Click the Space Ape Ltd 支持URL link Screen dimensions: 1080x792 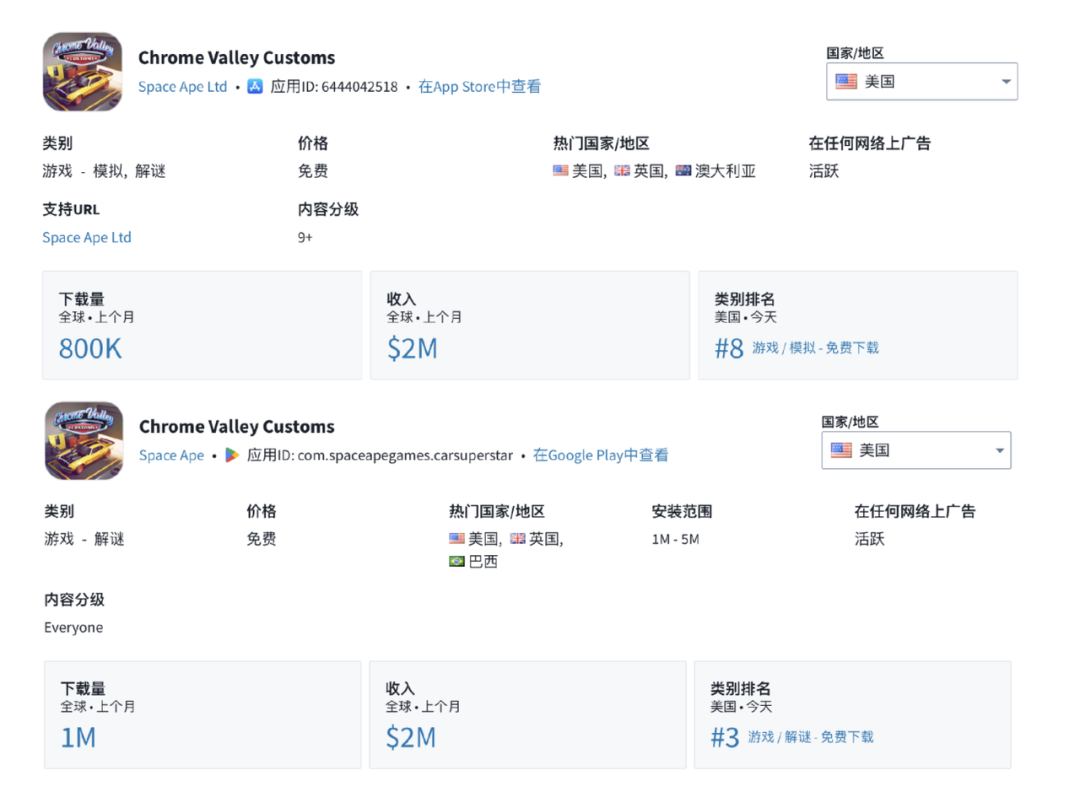(87, 238)
